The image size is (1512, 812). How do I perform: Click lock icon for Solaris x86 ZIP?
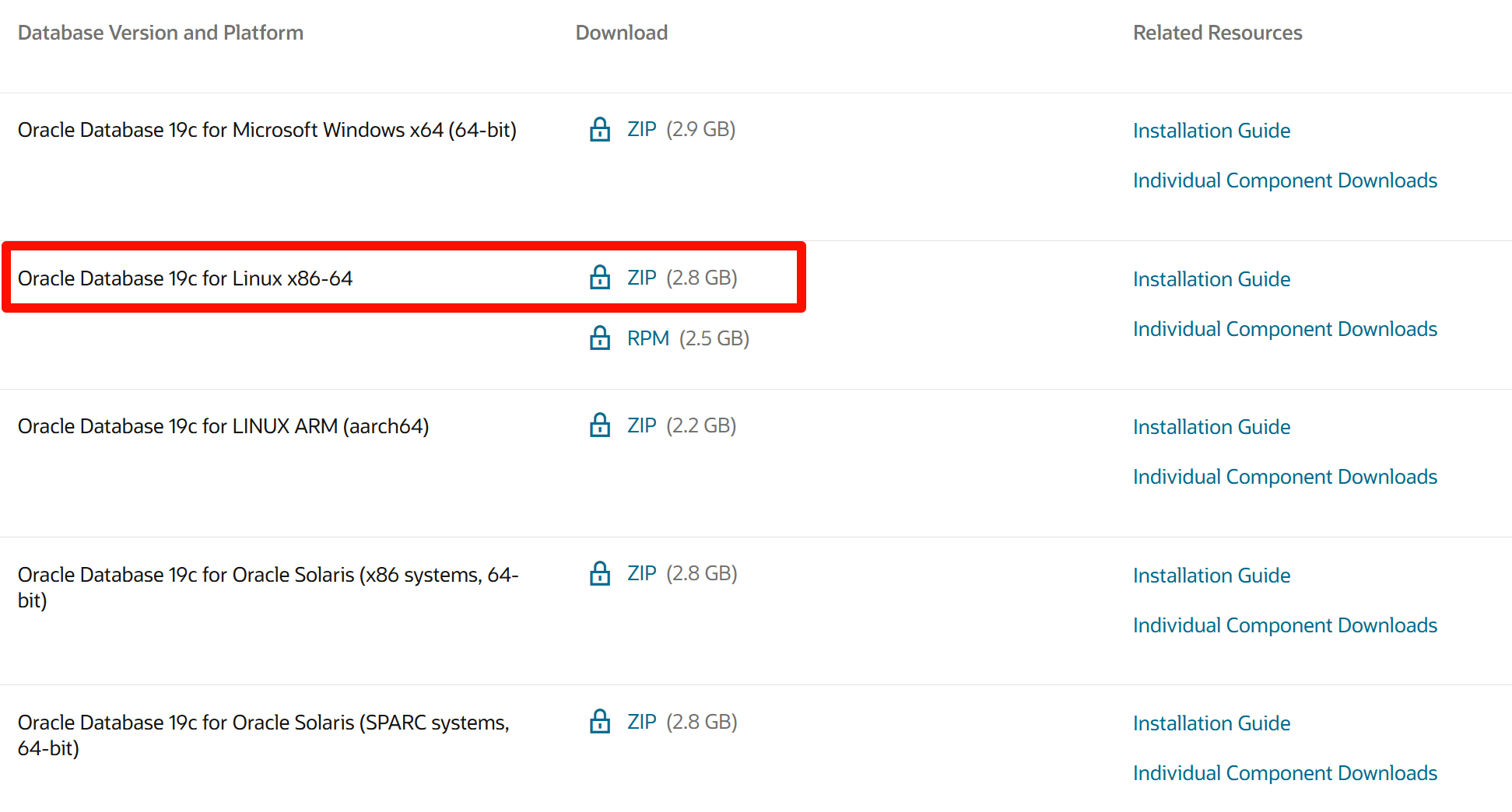pyautogui.click(x=599, y=573)
